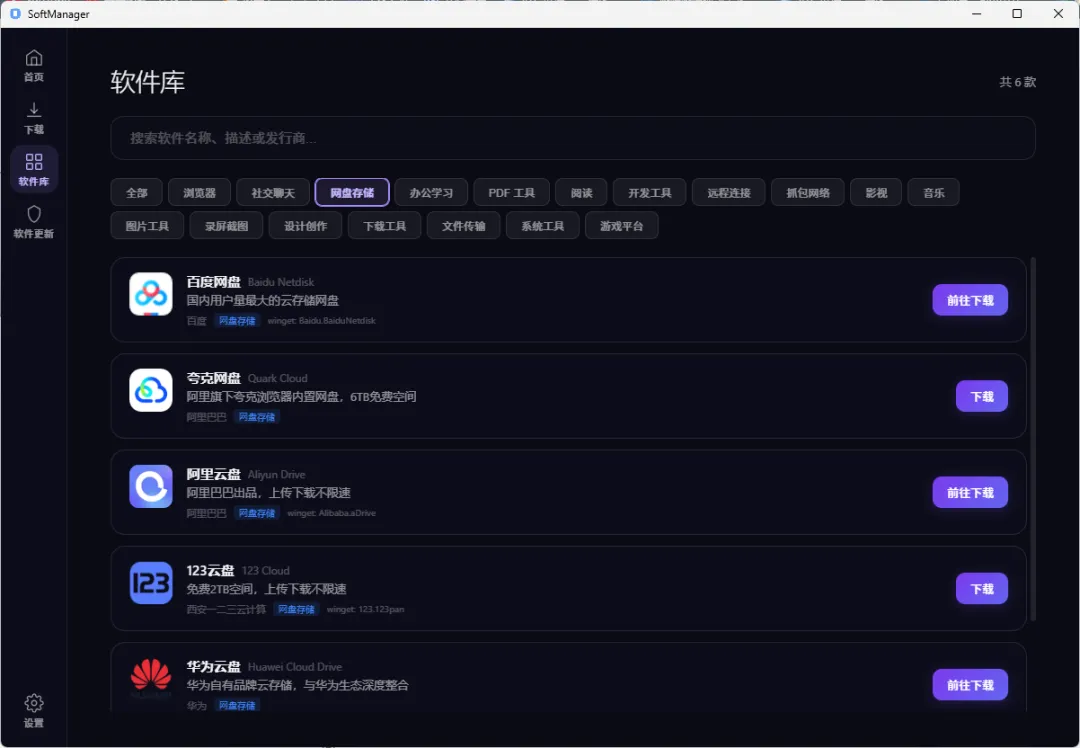Image resolution: width=1080 pixels, height=748 pixels.
Task: Click the 软件库 page heading
Action: 147,82
